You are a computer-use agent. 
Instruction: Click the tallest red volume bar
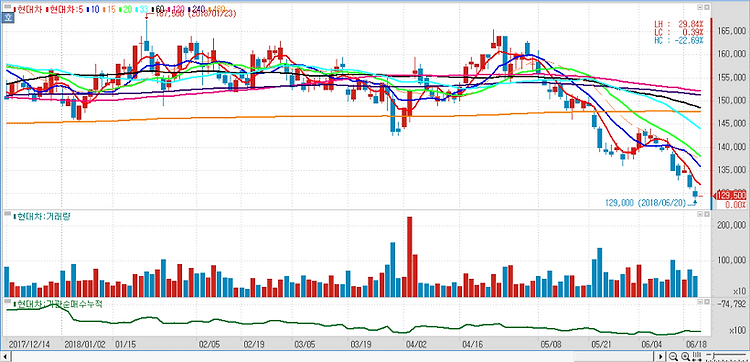click(x=409, y=257)
